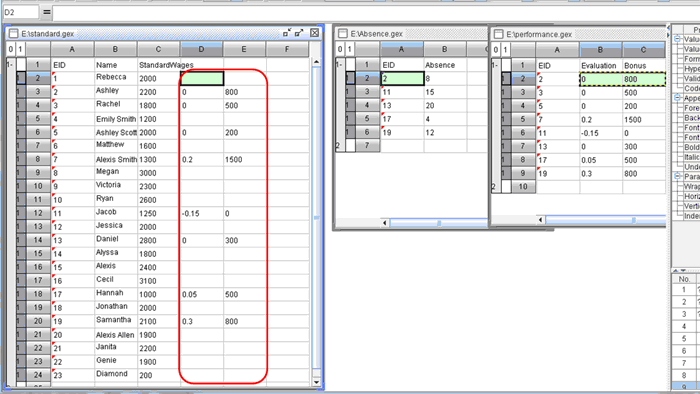Click the cell containing 'Emily Smith'
This screenshot has width=700, height=394.
point(116,119)
